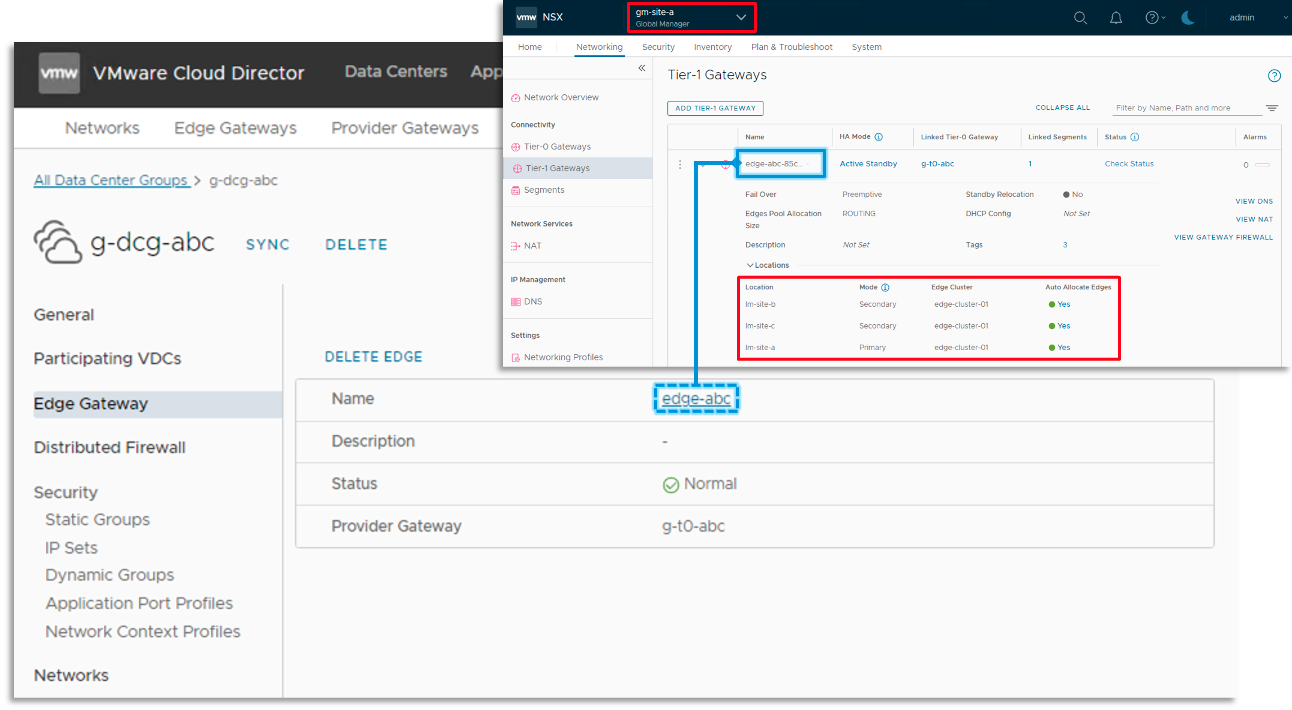Click the DELETE EDGE button

click(x=373, y=356)
